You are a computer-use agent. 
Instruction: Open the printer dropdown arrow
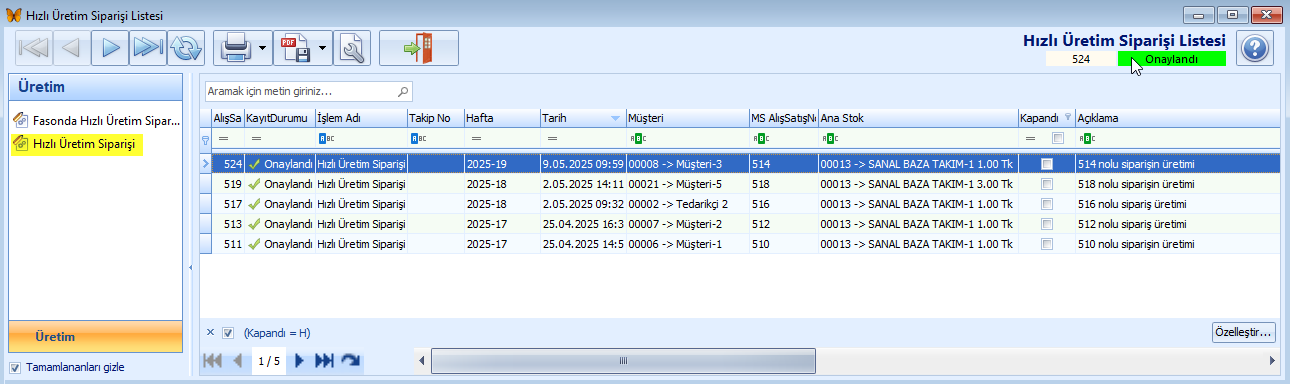(262, 47)
